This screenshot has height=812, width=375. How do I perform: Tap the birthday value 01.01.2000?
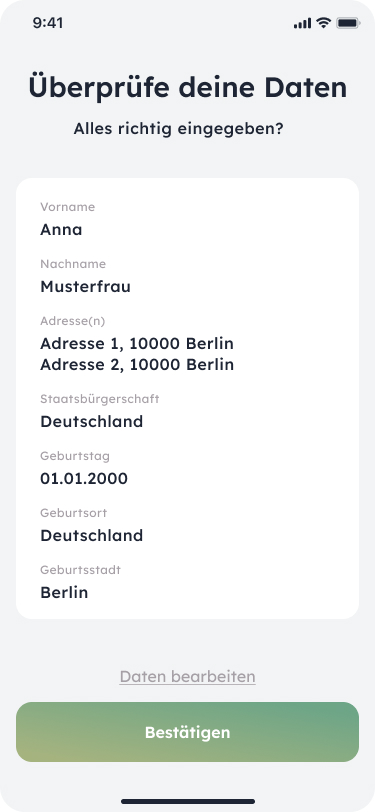(84, 478)
